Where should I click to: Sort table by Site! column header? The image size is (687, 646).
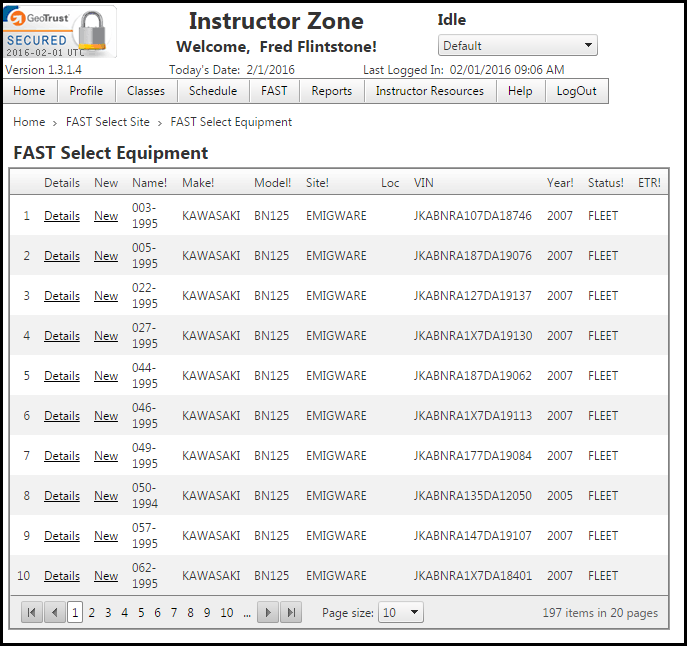[317, 183]
